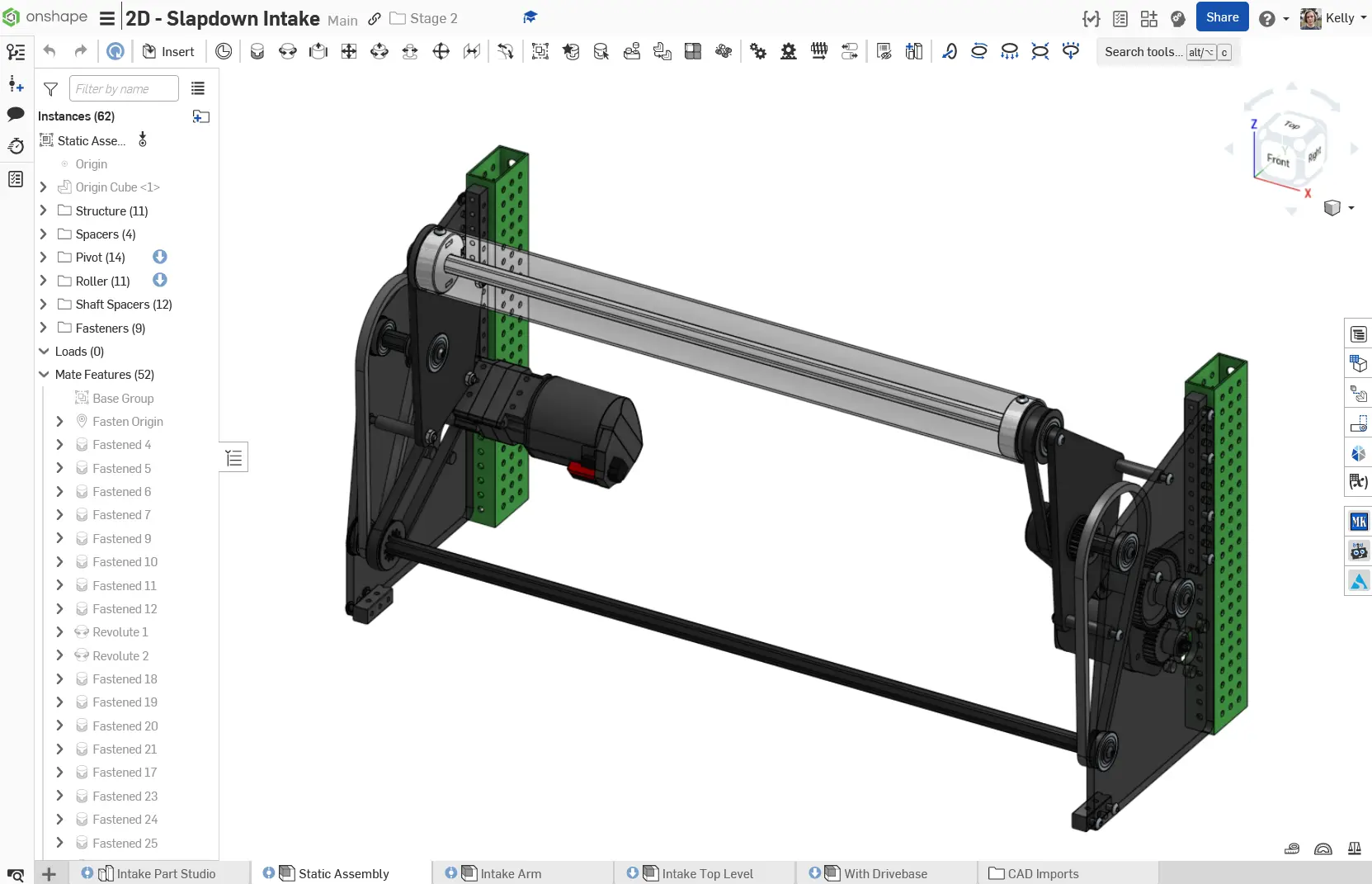
Task: Toggle the instance list panel collapse handle
Action: click(x=233, y=457)
